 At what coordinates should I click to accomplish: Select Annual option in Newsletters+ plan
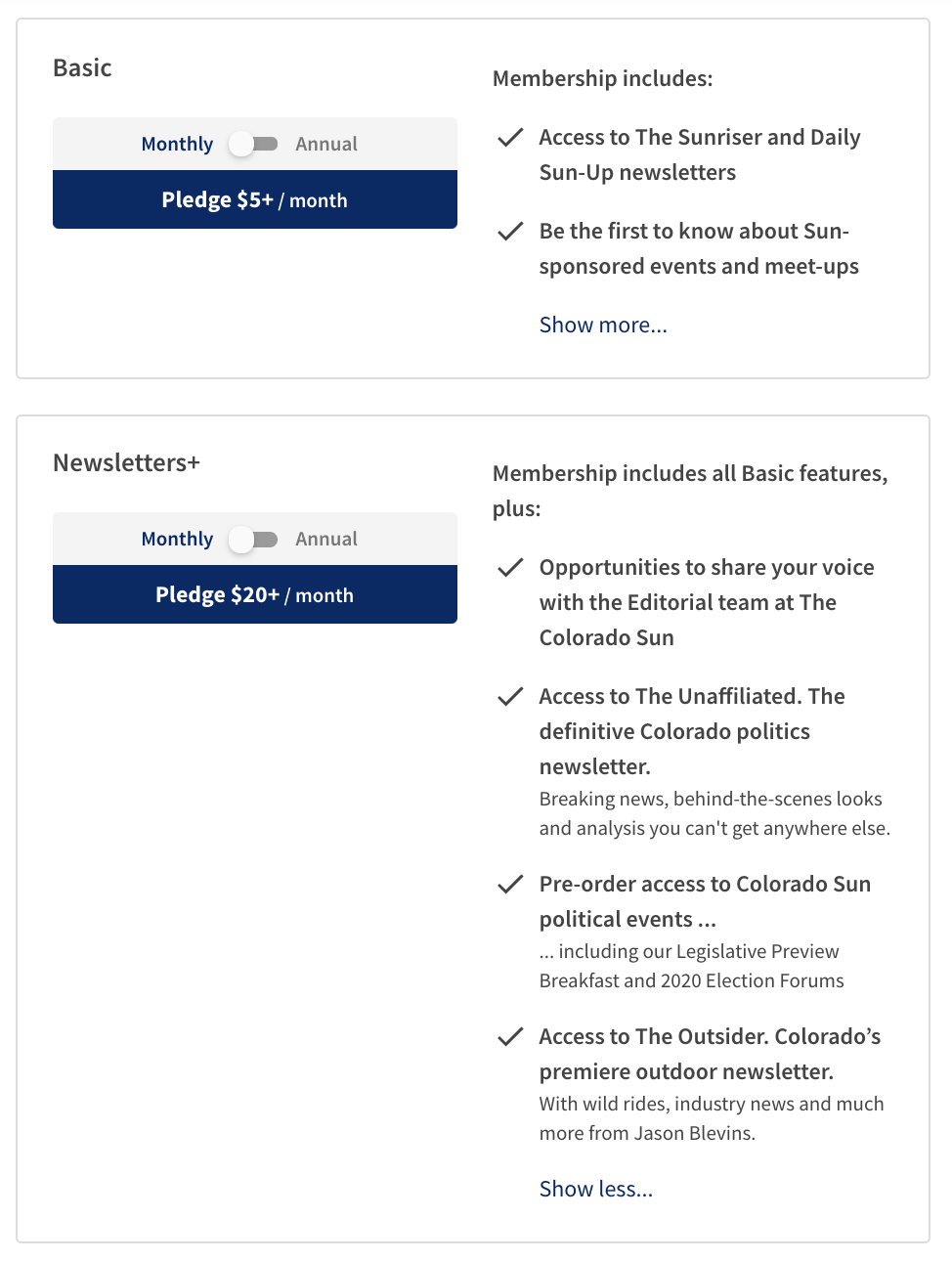tap(326, 539)
